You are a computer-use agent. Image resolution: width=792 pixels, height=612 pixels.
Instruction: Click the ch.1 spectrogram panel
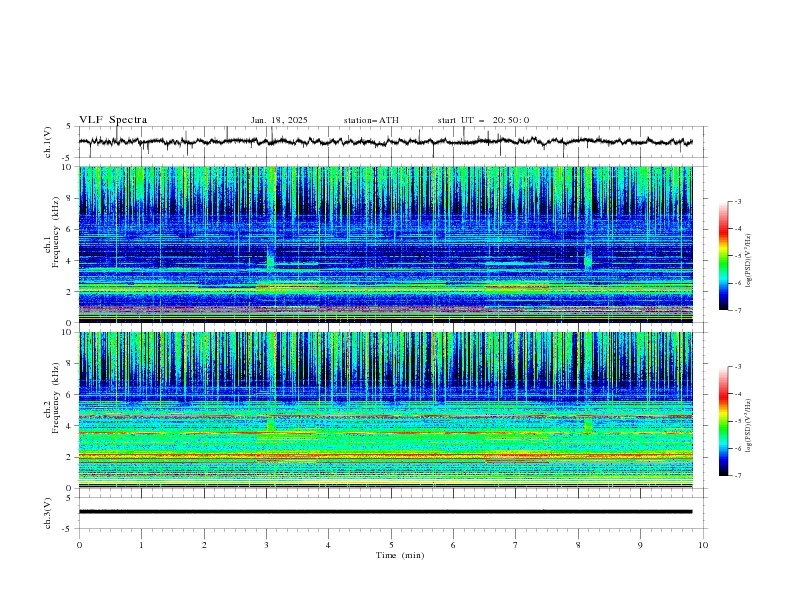point(385,244)
